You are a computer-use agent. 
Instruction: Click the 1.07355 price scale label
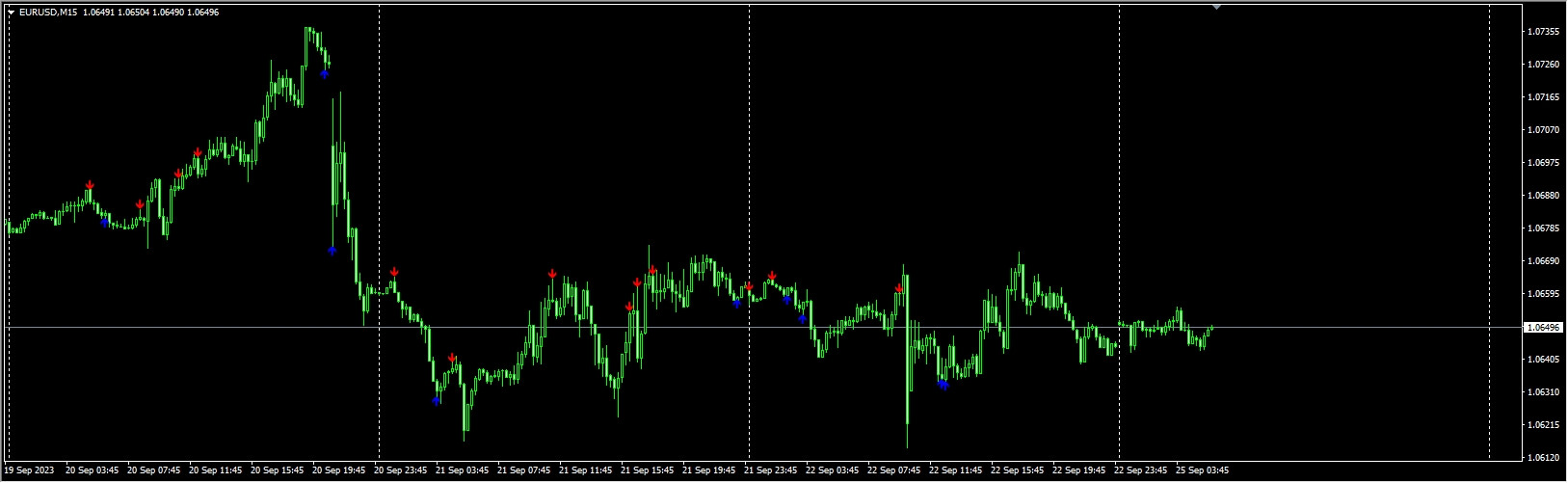1544,32
